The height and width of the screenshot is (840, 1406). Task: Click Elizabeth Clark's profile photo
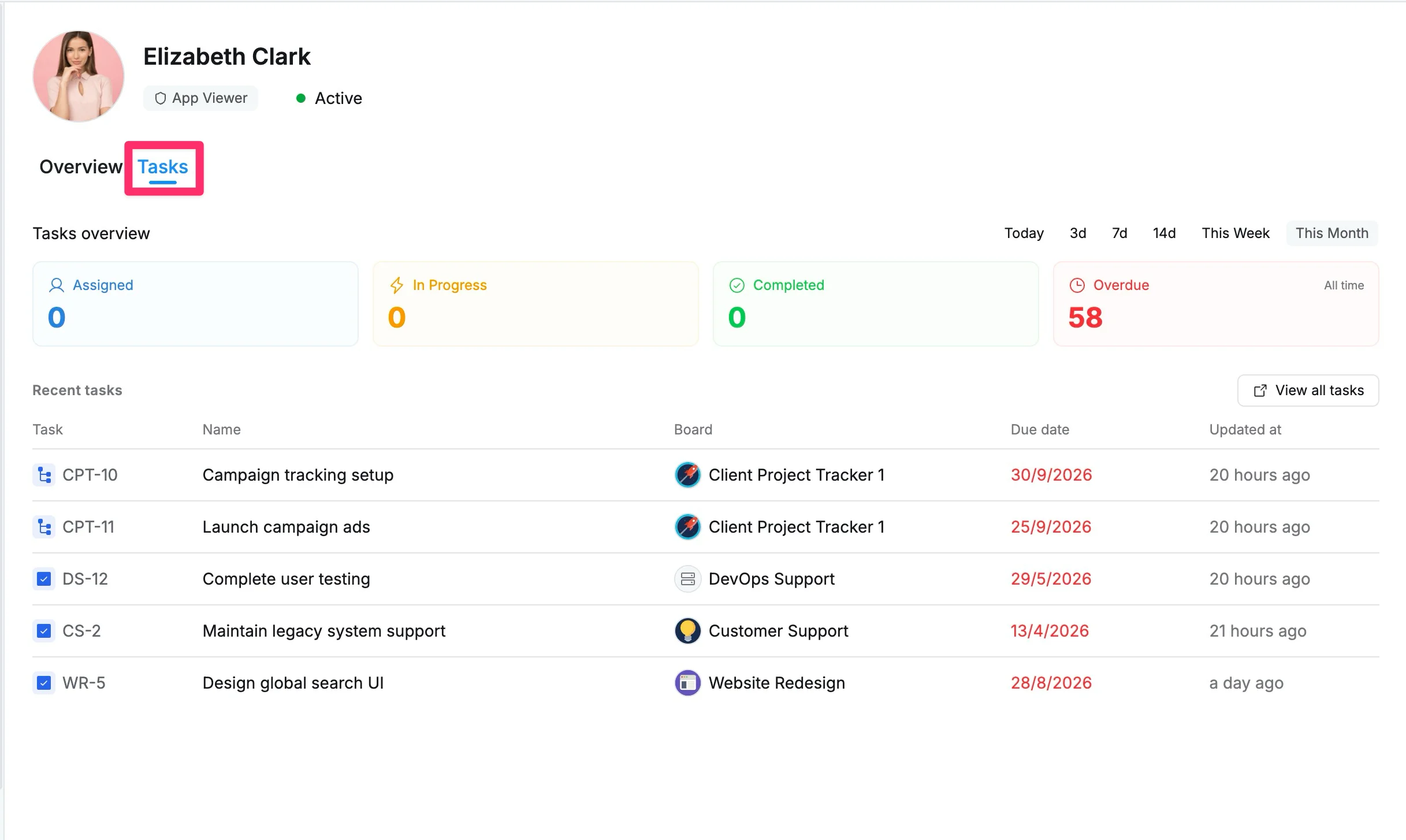79,76
